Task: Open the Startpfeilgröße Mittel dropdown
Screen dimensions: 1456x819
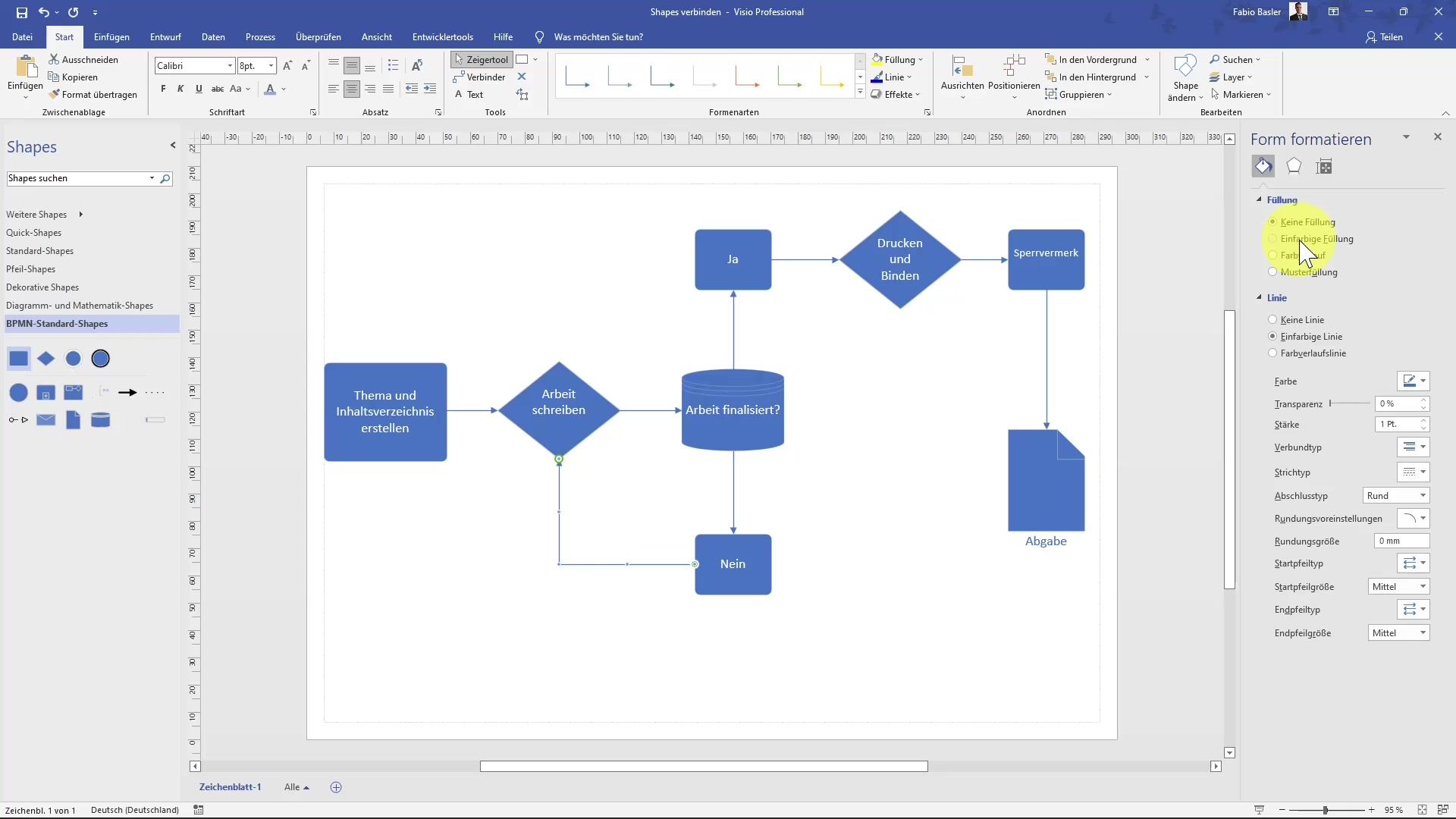Action: pyautogui.click(x=1399, y=587)
